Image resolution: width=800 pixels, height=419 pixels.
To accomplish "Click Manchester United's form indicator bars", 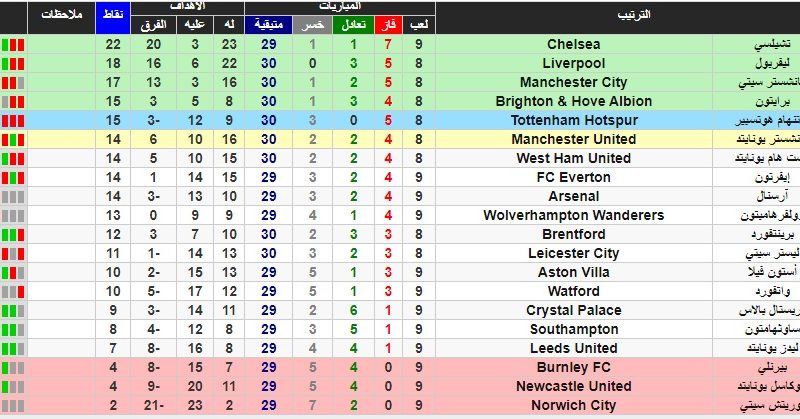I will click(13, 140).
